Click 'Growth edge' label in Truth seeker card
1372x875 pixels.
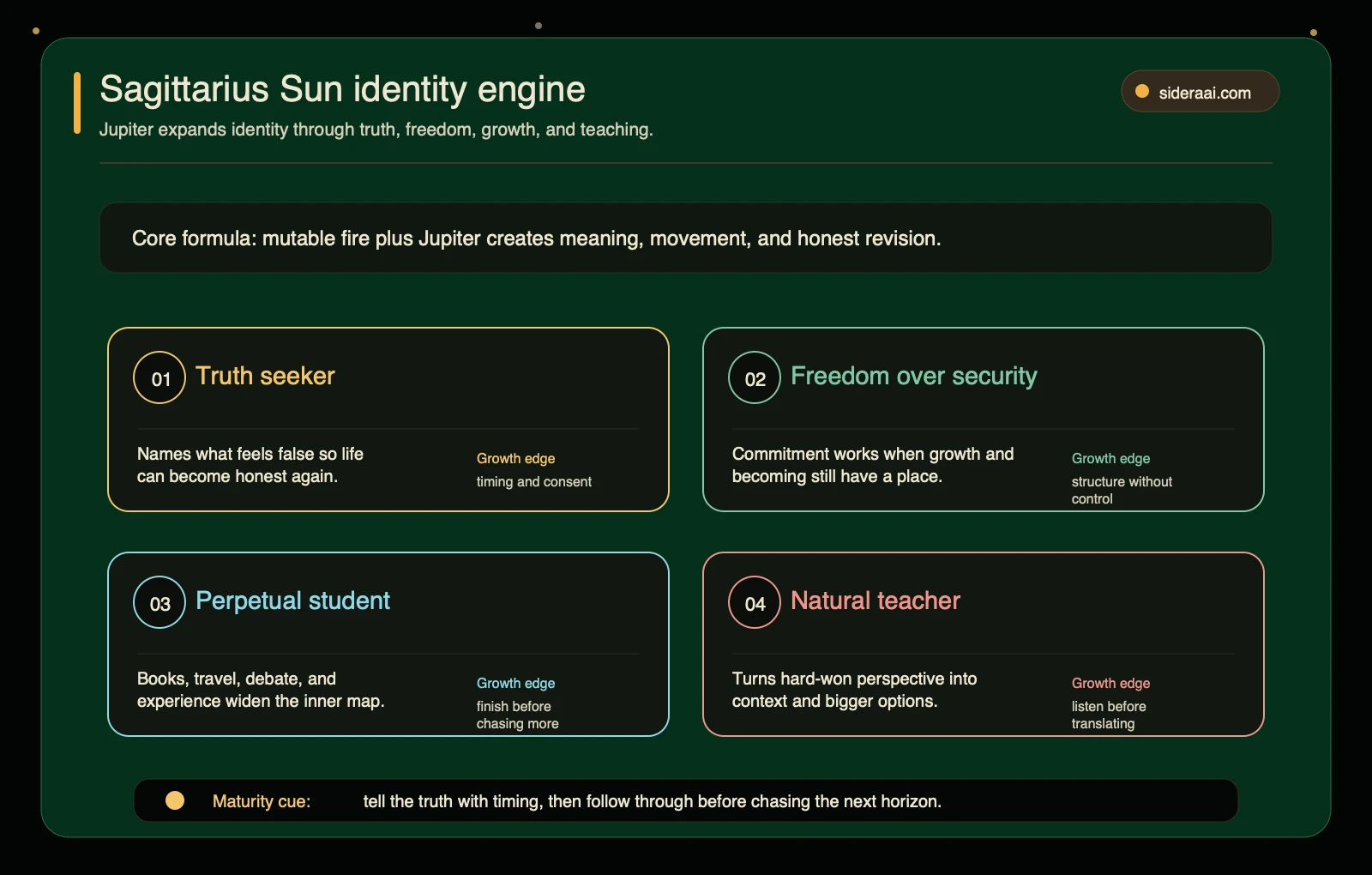pos(515,458)
